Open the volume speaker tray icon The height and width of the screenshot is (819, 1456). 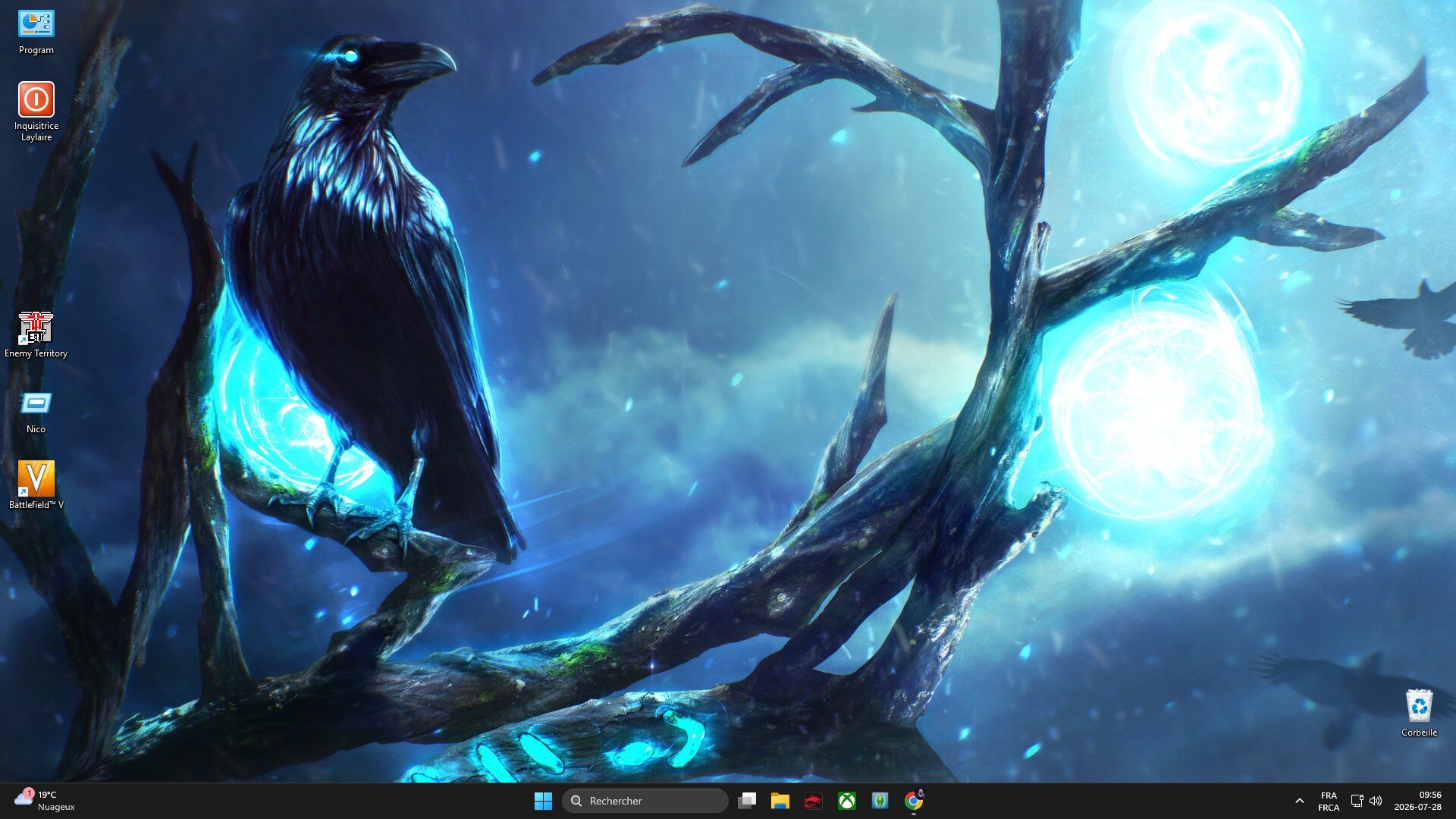tap(1376, 801)
